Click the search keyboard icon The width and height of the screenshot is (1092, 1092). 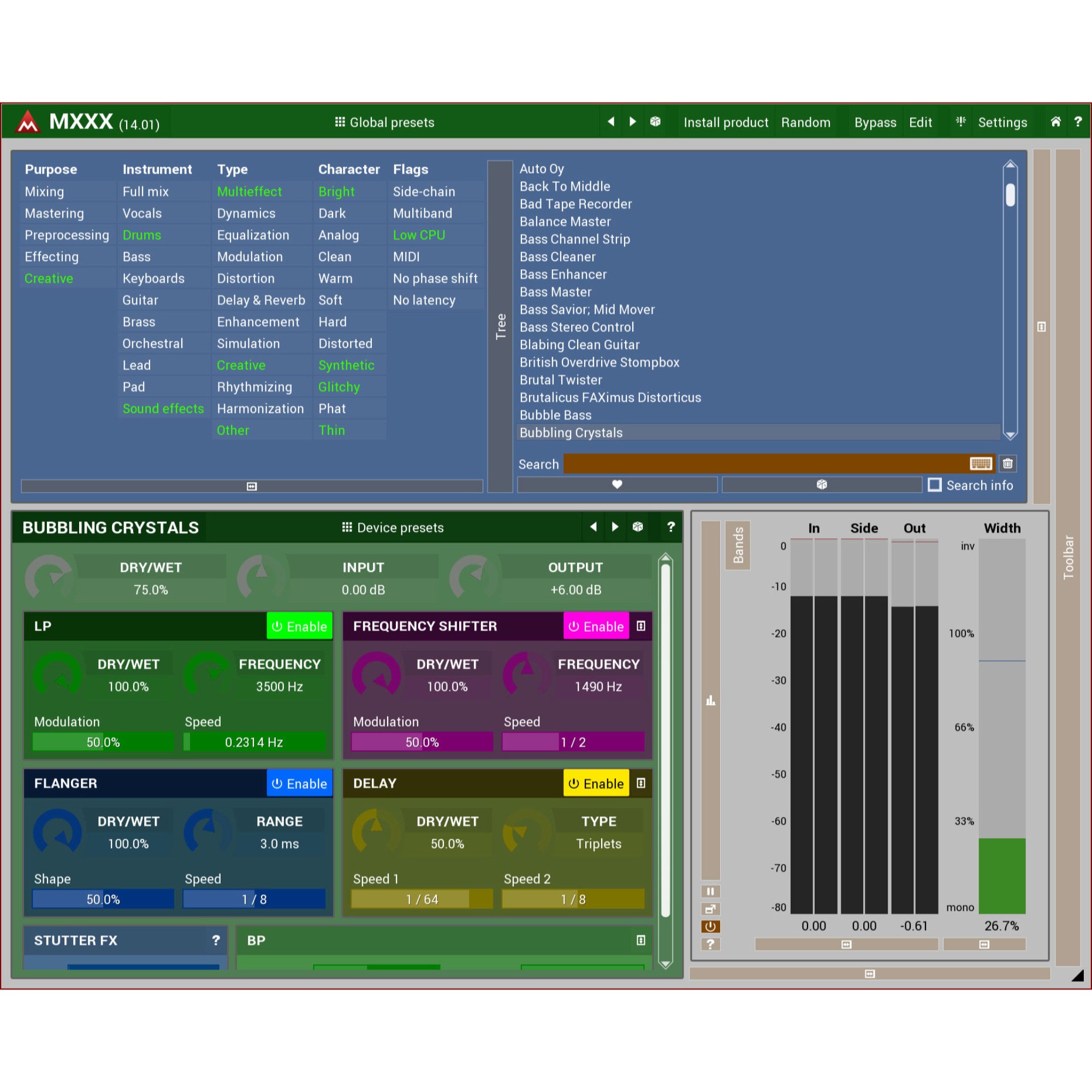coord(980,464)
